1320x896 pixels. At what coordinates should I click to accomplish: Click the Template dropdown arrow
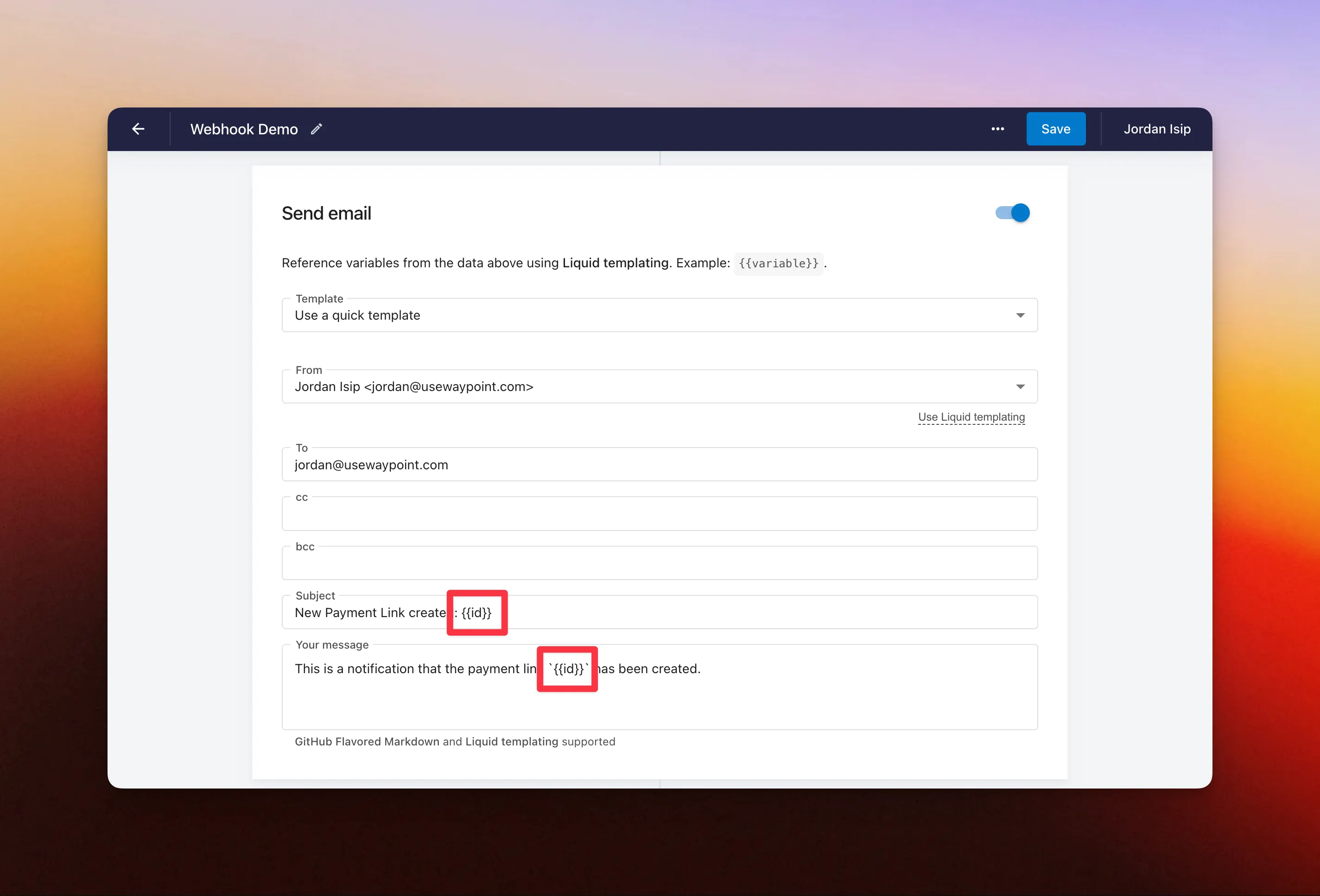pos(1021,315)
